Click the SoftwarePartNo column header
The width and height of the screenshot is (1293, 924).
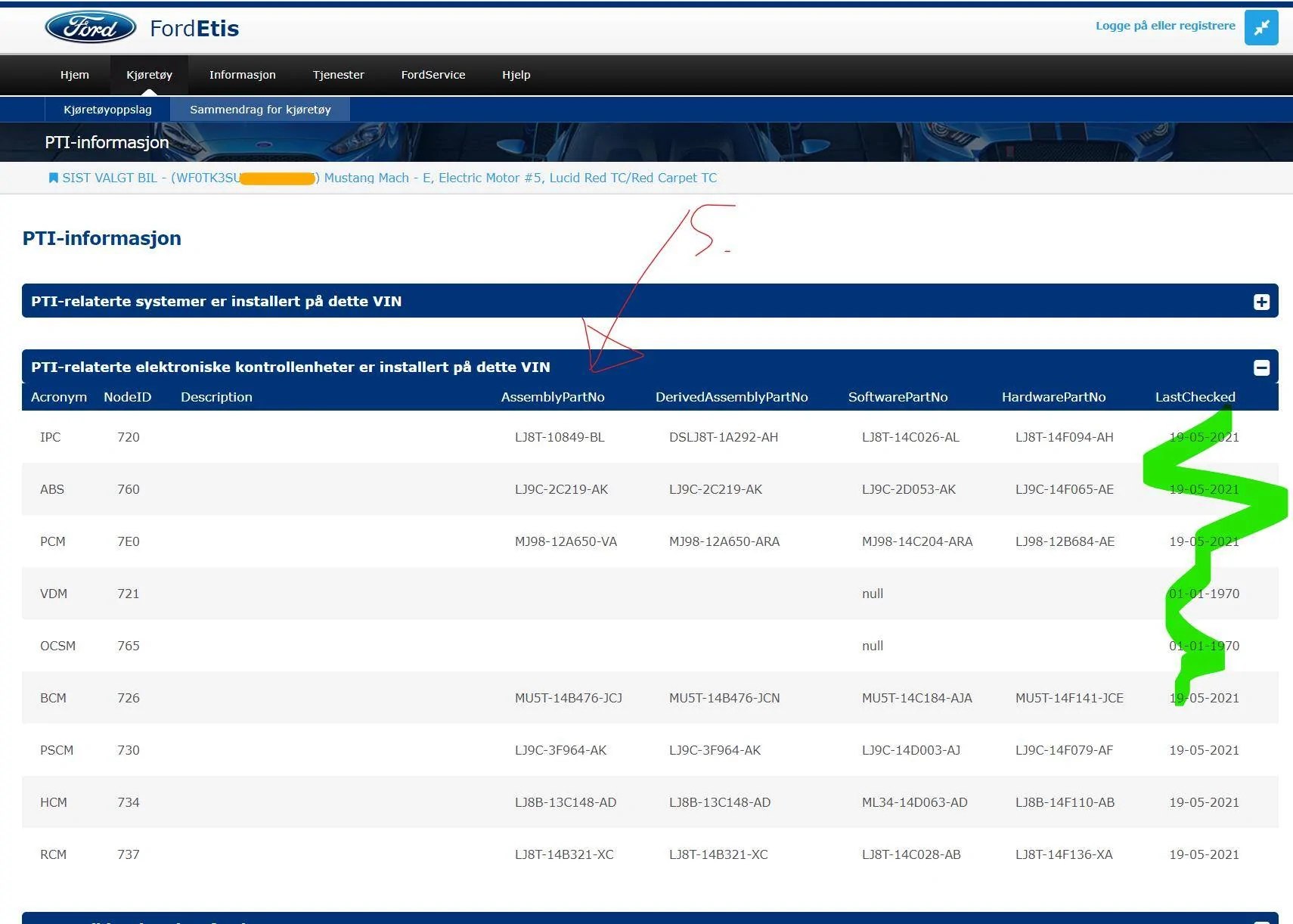[898, 397]
